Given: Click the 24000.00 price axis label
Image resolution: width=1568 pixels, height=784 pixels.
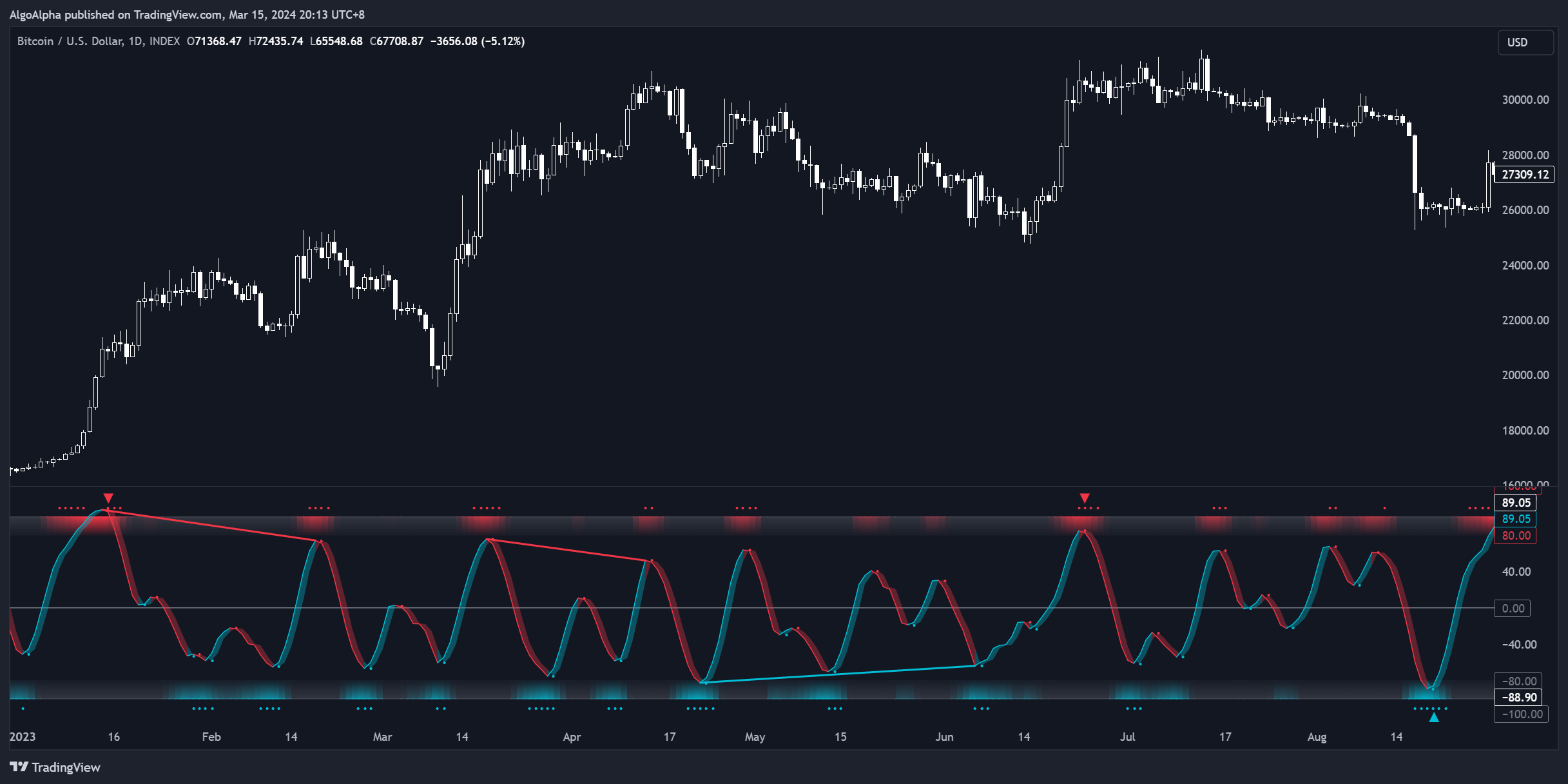Looking at the screenshot, I should tap(1525, 265).
